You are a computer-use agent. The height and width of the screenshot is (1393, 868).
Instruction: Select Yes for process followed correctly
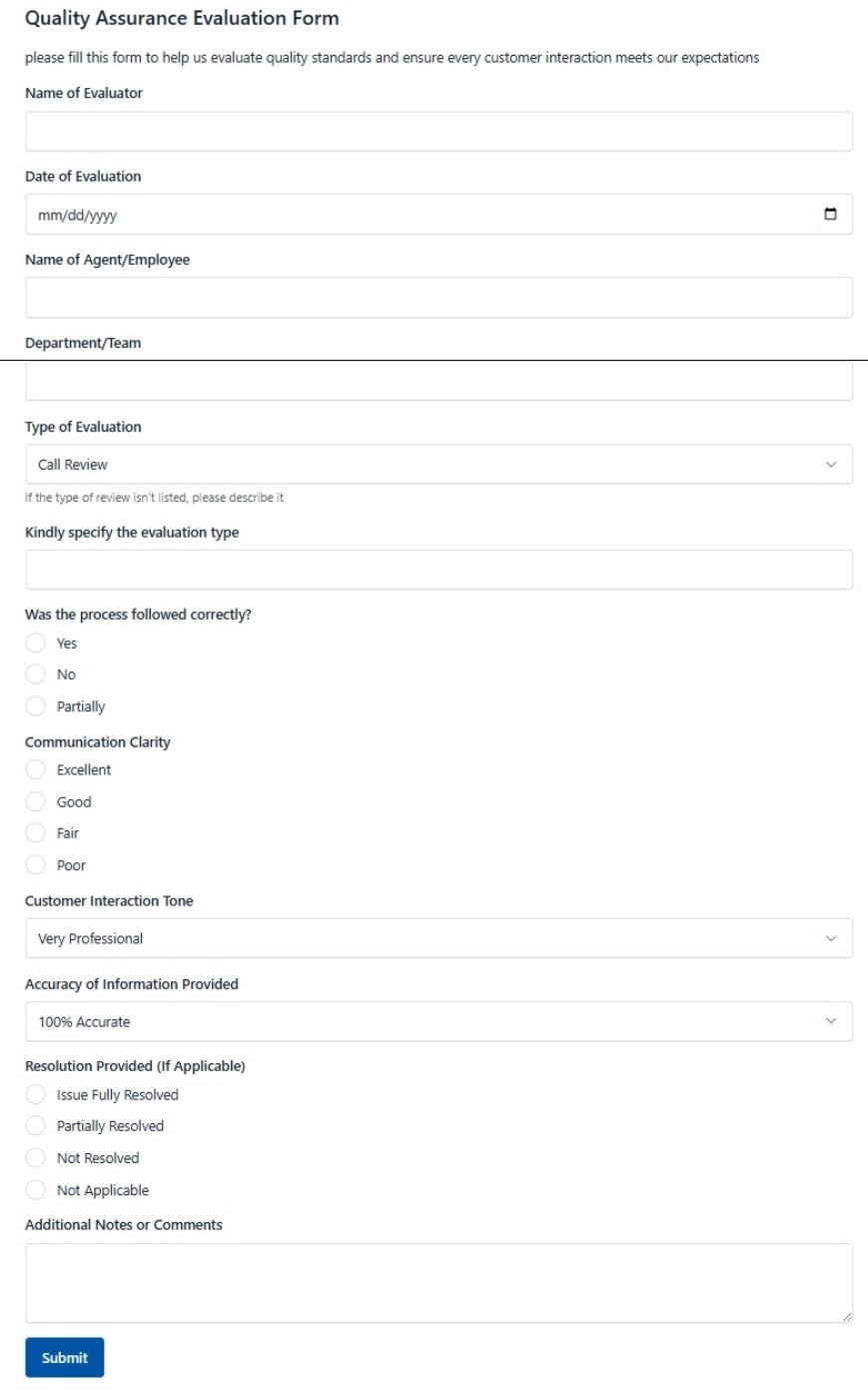tap(36, 643)
